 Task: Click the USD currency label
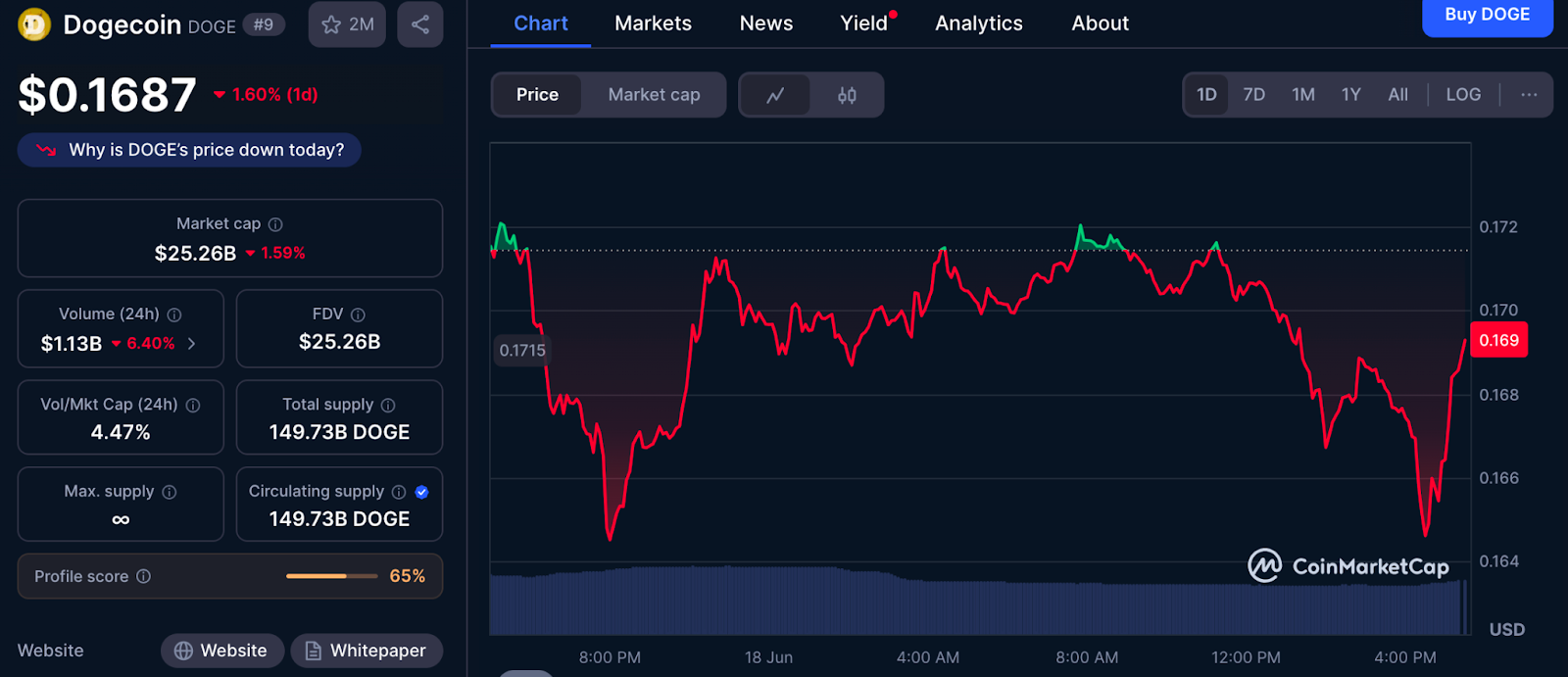click(1507, 630)
